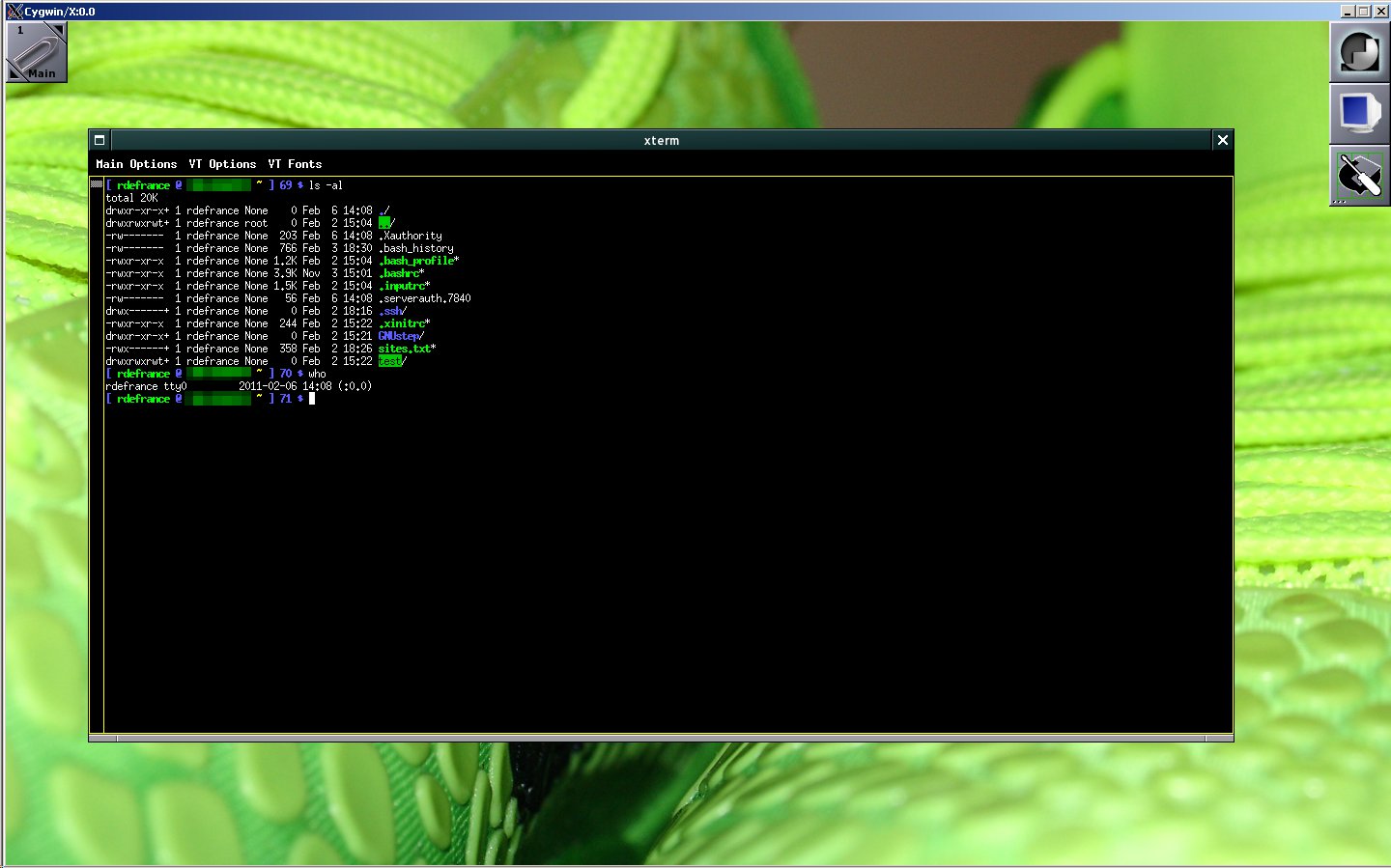Click the .bash_profile filename

click(415, 261)
